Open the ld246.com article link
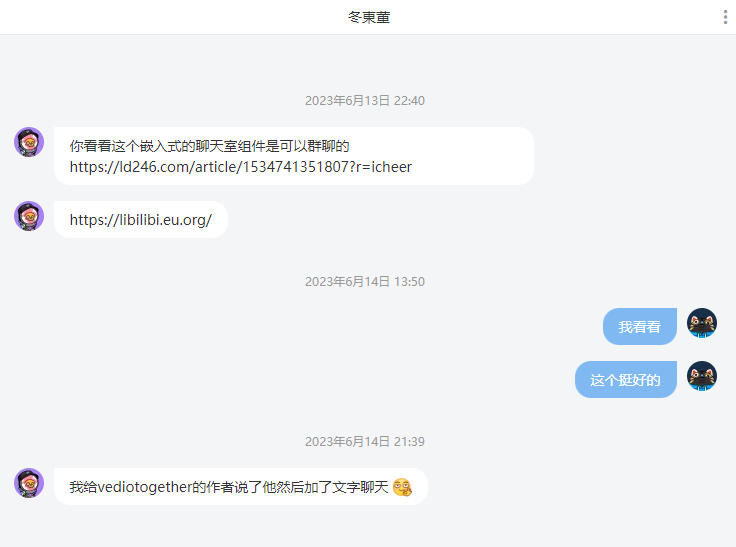The height and width of the screenshot is (547, 736). (x=240, y=167)
